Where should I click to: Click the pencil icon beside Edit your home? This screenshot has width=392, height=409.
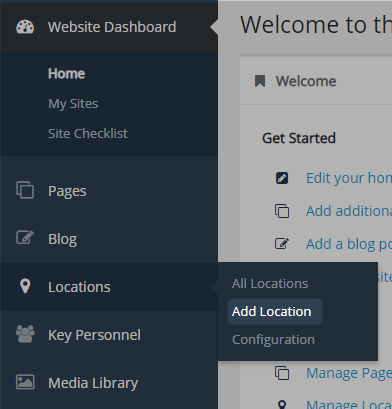tap(282, 178)
